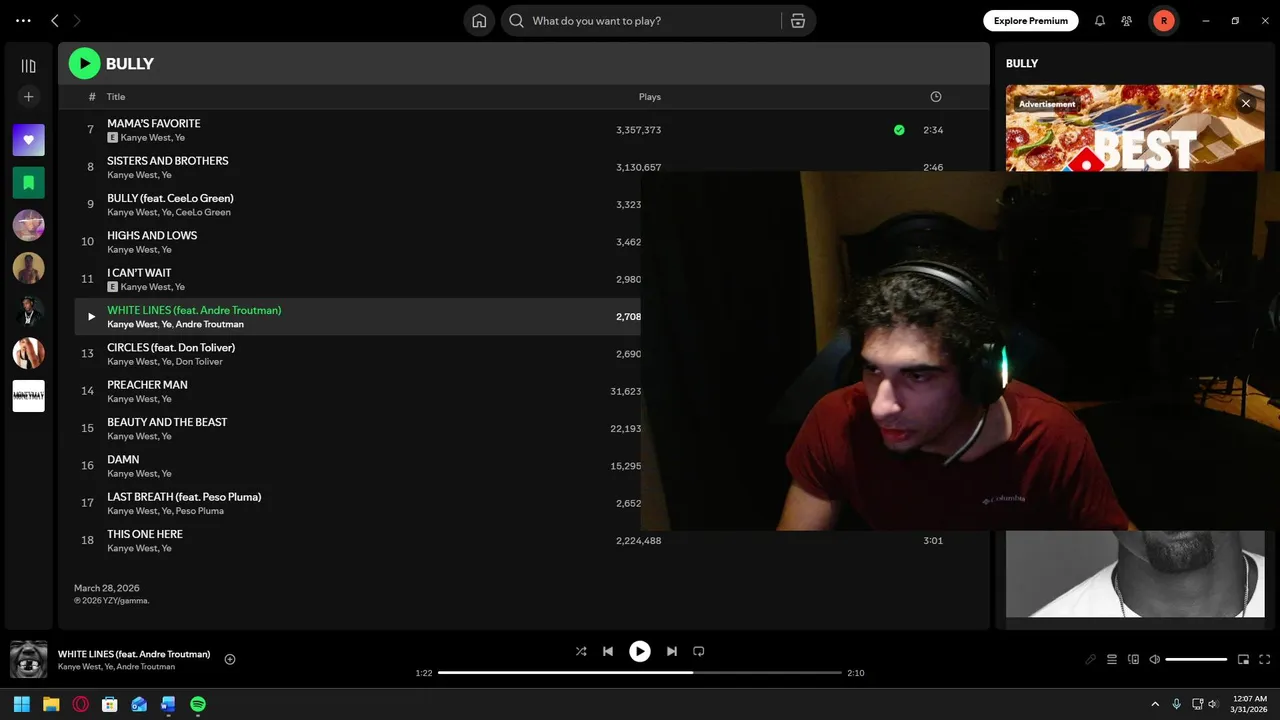1280x720 pixels.
Task: Open the Home page
Action: click(x=479, y=20)
